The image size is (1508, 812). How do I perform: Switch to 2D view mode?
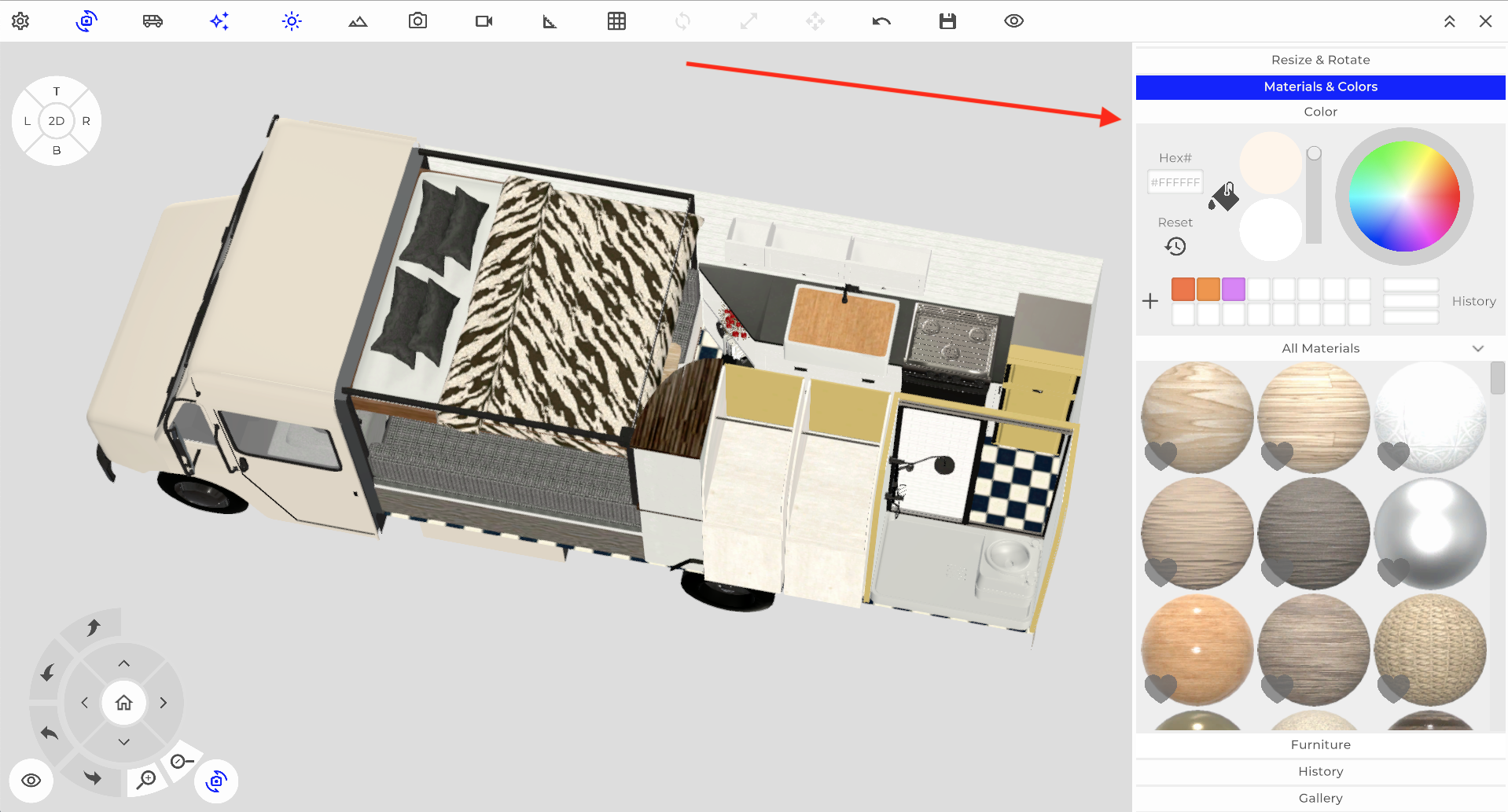pos(57,121)
